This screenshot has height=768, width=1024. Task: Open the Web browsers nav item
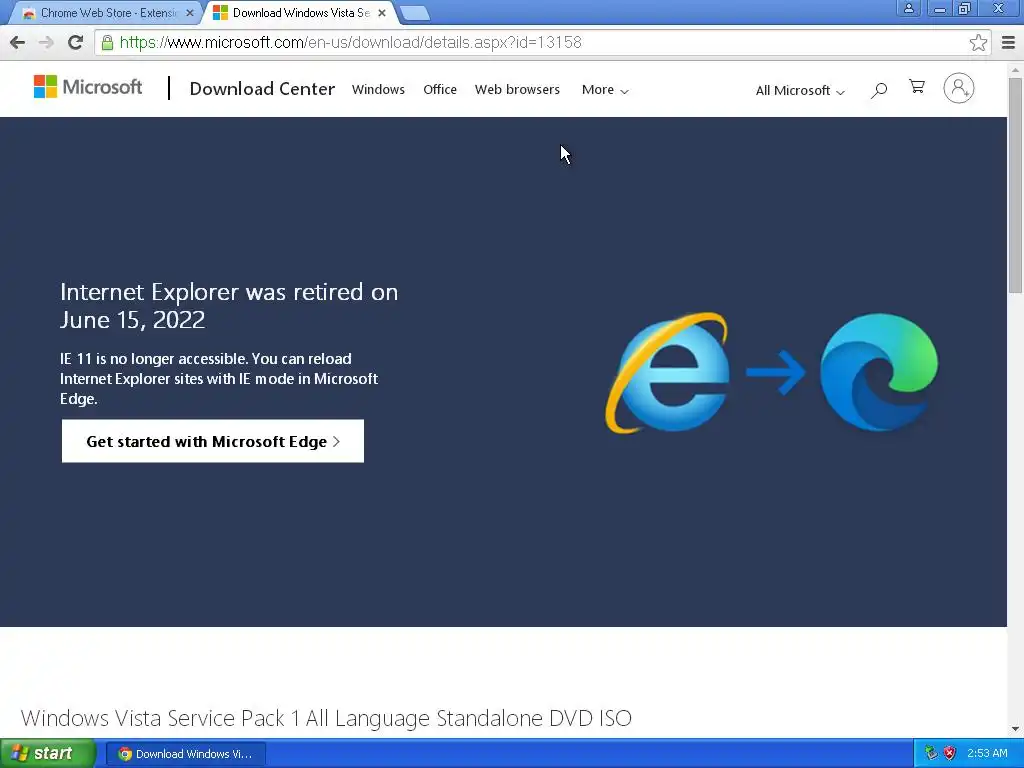517,89
